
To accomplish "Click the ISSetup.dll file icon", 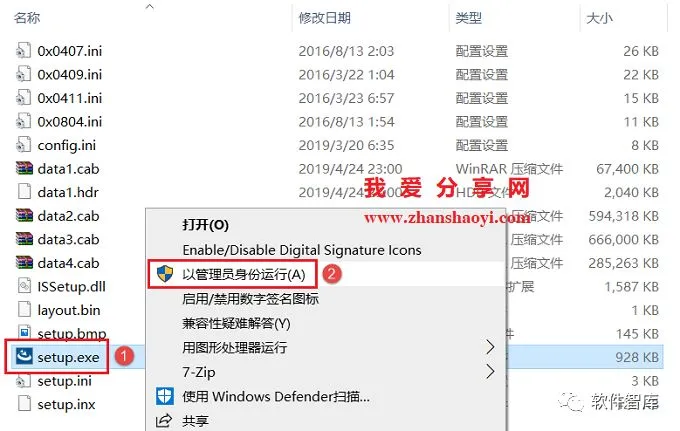I will pyautogui.click(x=24, y=286).
